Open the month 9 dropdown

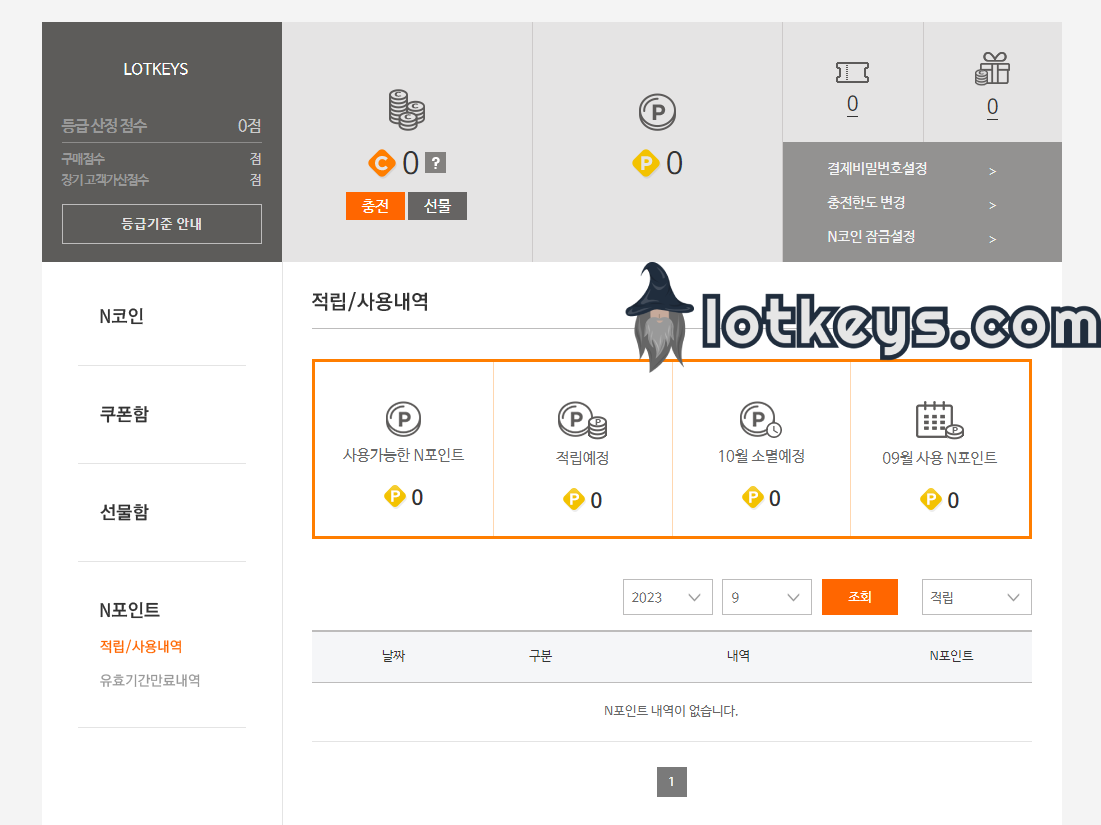(767, 597)
